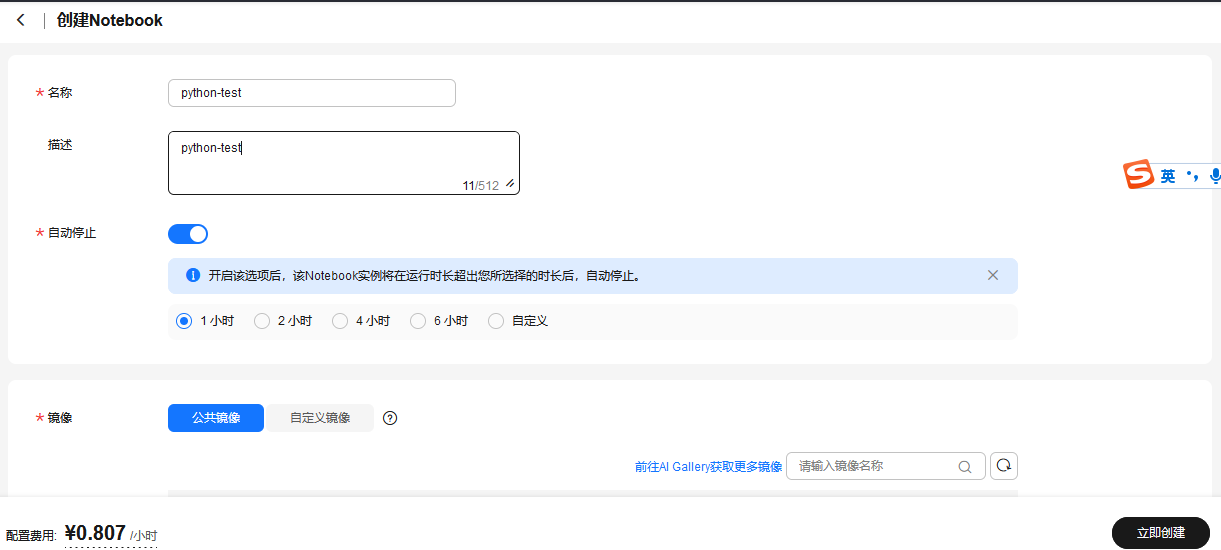Viewport: 1221px width, 550px height.
Task: Click the 立即创建 button
Action: (1161, 533)
